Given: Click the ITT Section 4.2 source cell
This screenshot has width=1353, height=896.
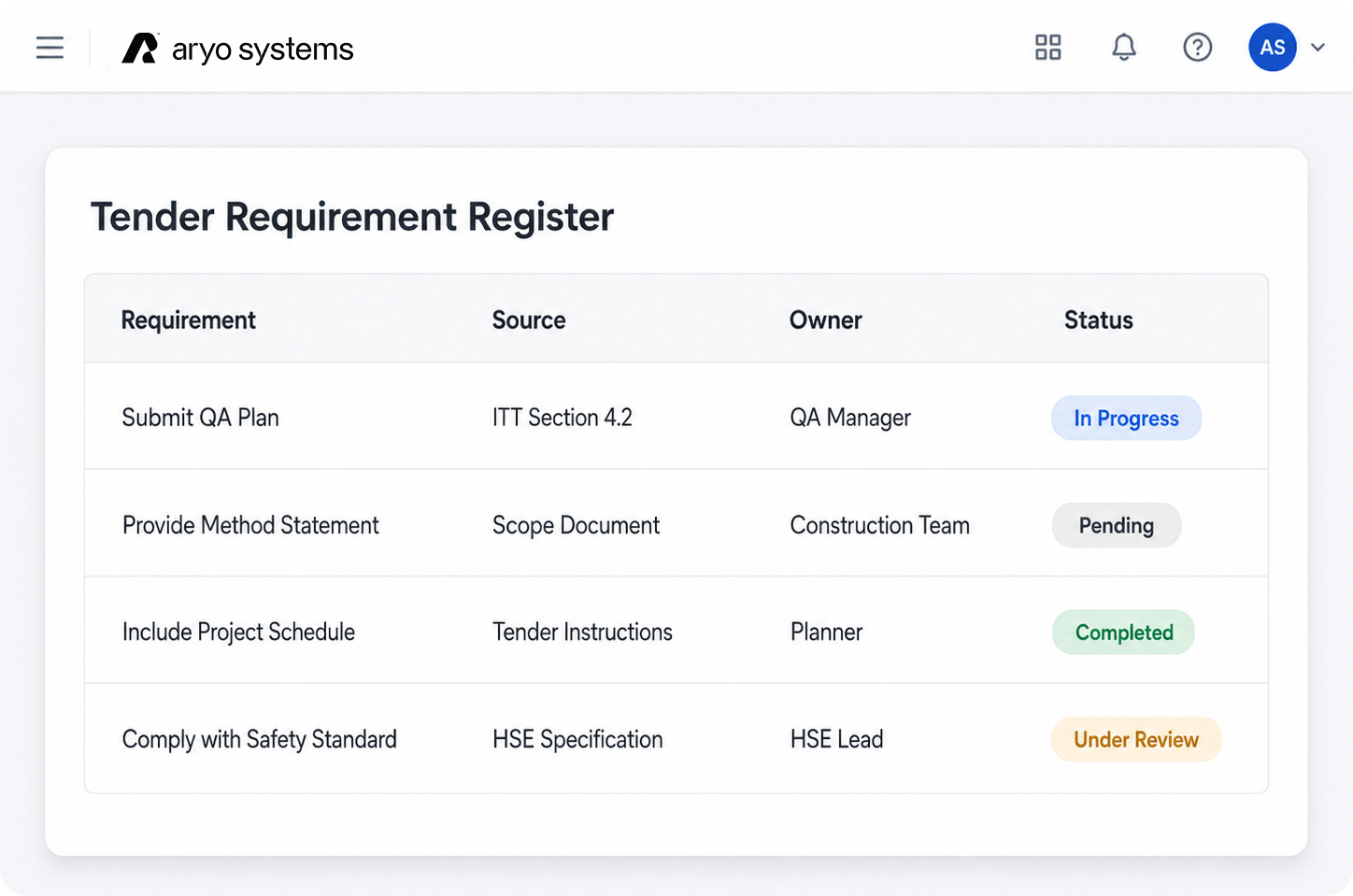Looking at the screenshot, I should tap(563, 418).
